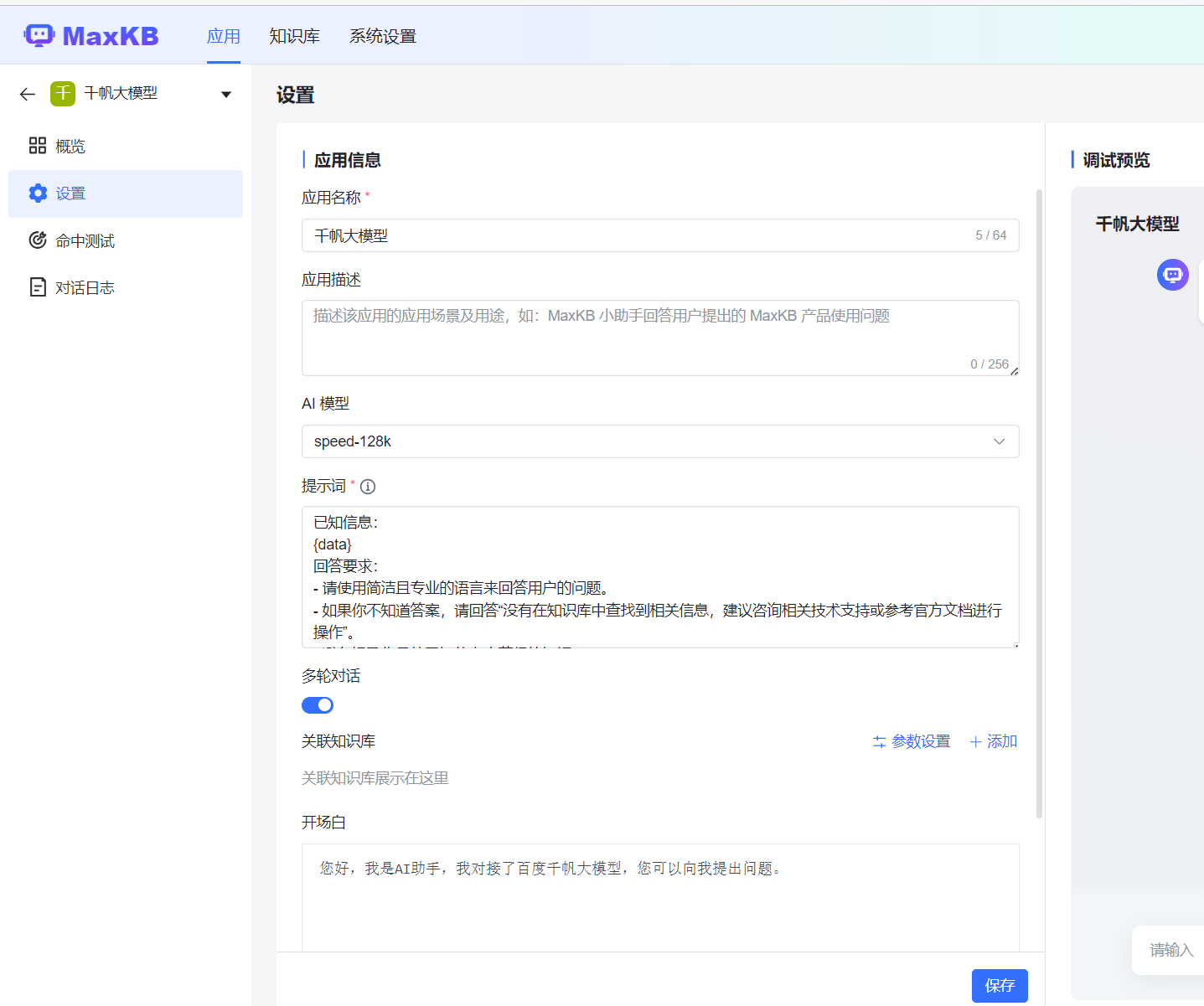Open 参数设置 for linked knowledge bases
This screenshot has height=1006, width=1204.
click(x=912, y=741)
